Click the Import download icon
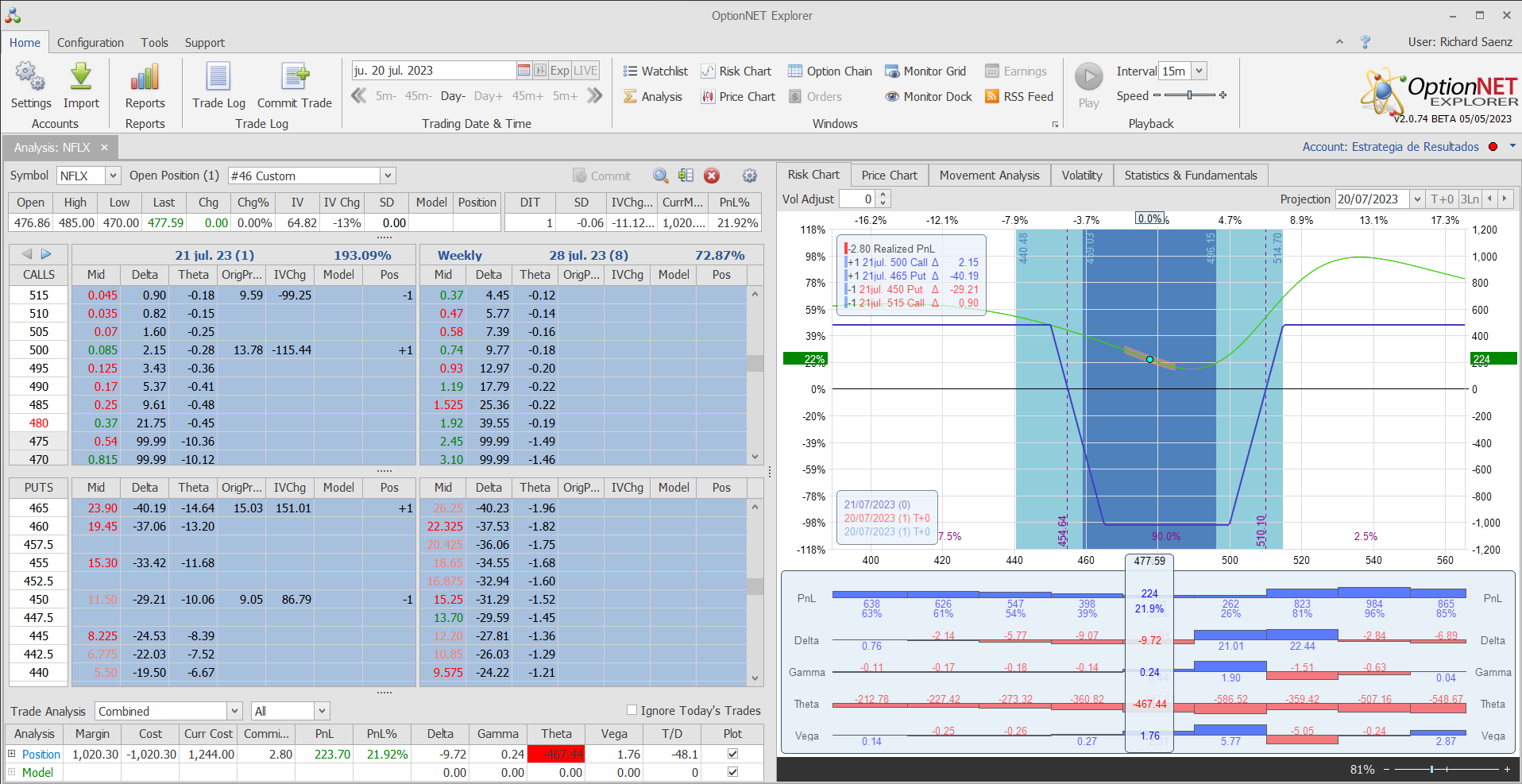 (x=81, y=78)
